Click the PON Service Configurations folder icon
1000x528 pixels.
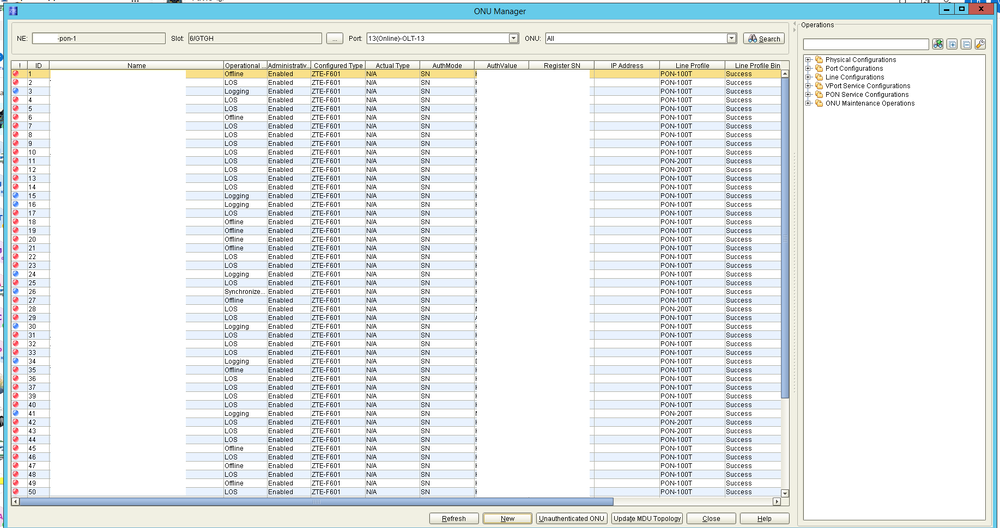pos(819,94)
